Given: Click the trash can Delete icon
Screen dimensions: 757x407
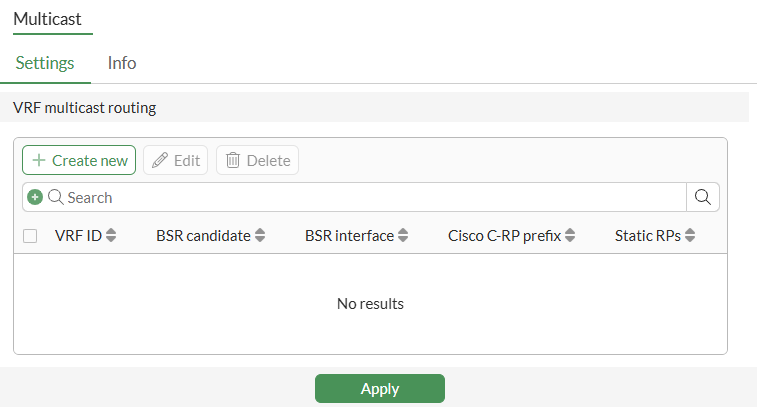Looking at the screenshot, I should tap(233, 160).
